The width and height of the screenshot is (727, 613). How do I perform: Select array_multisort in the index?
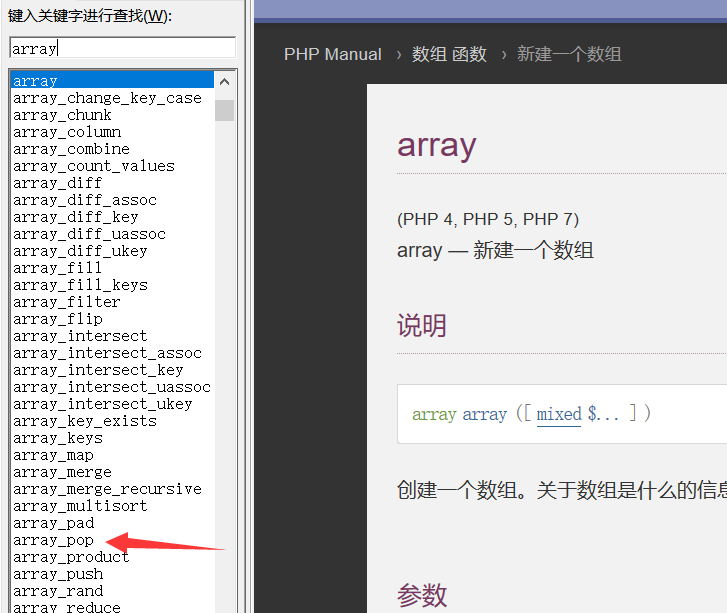(x=80, y=506)
